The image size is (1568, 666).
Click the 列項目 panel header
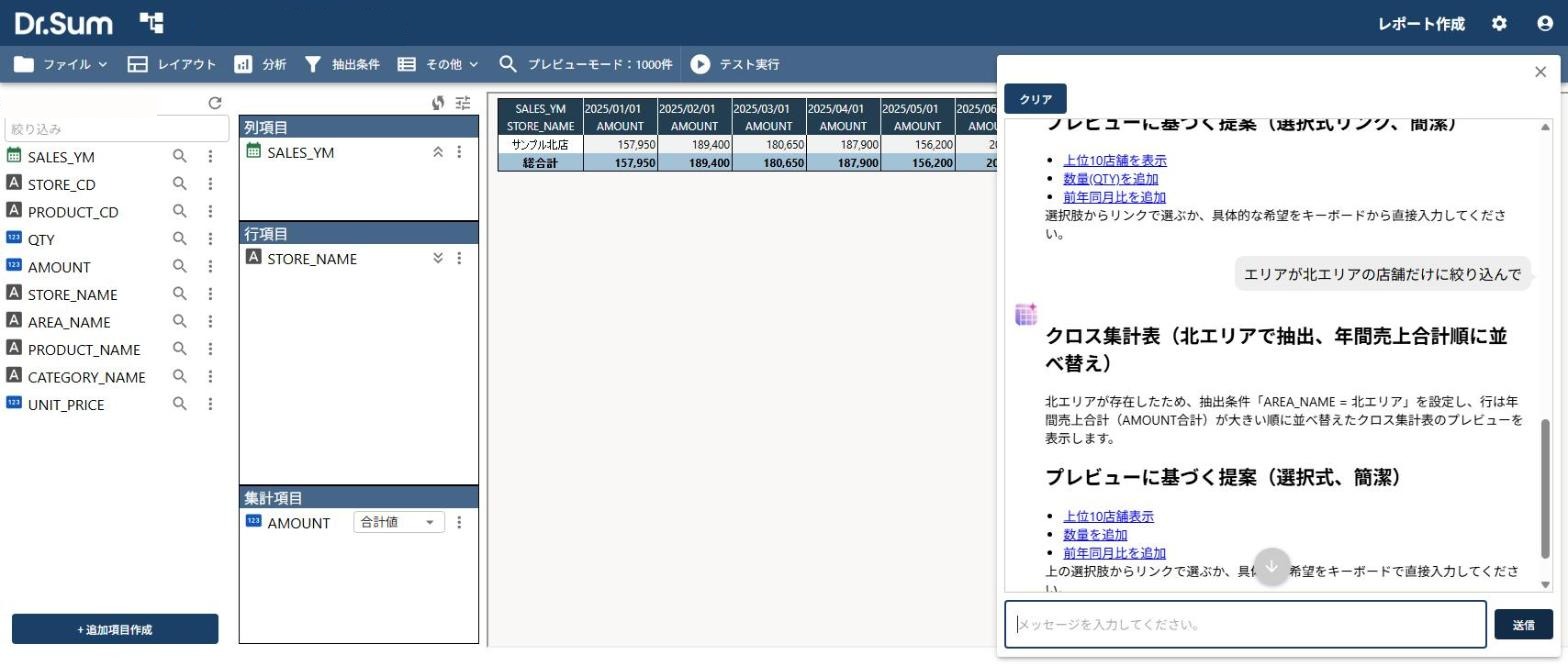[359, 127]
